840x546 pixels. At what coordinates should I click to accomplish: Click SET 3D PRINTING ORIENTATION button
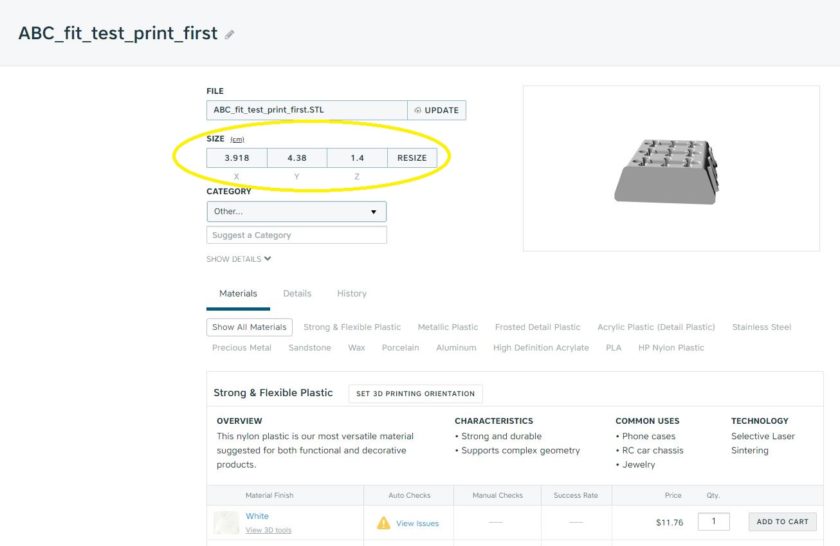click(415, 394)
